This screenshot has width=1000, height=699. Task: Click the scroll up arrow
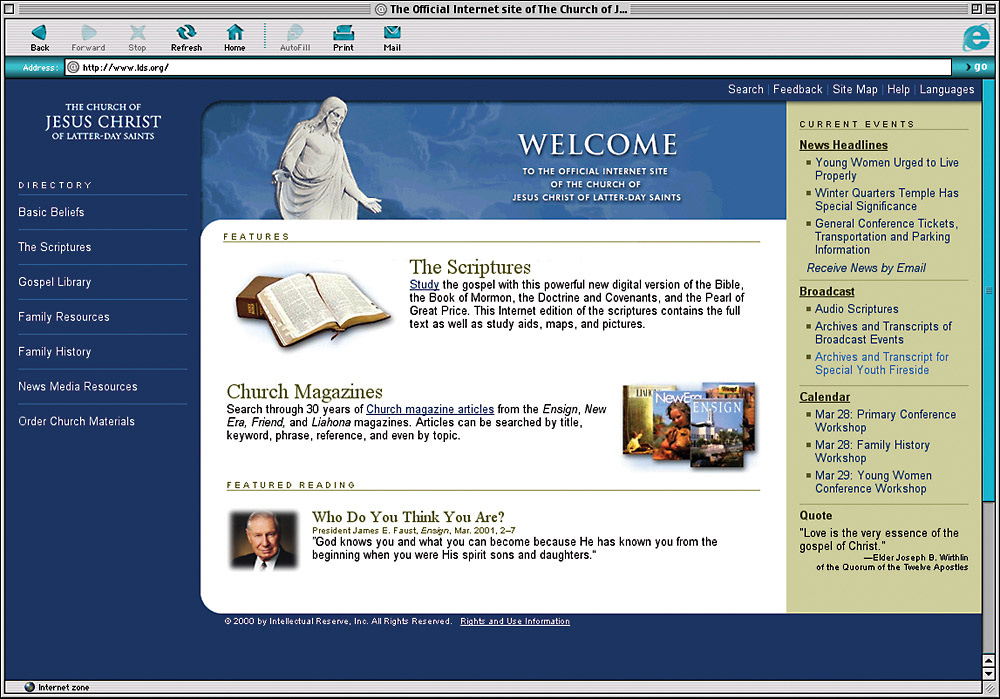click(x=989, y=661)
